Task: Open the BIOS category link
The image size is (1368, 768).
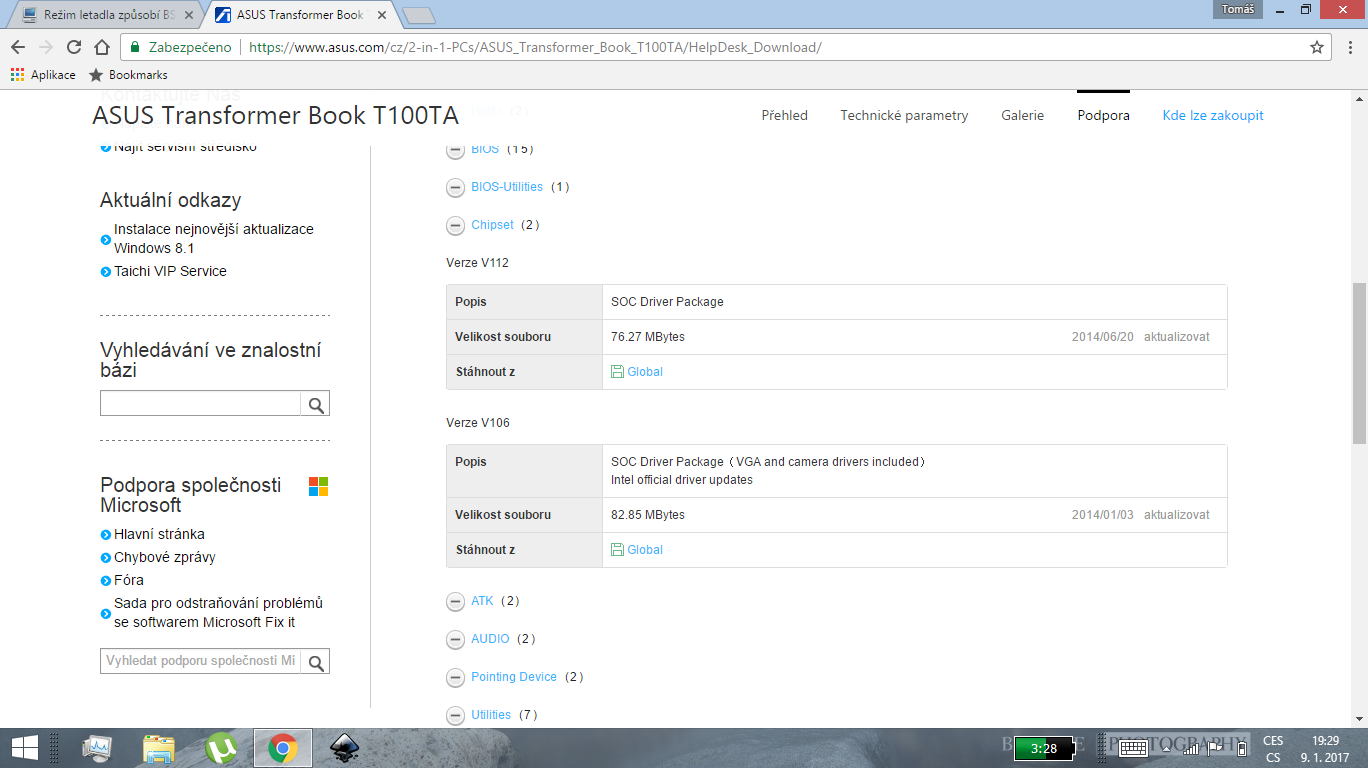Action: 485,149
